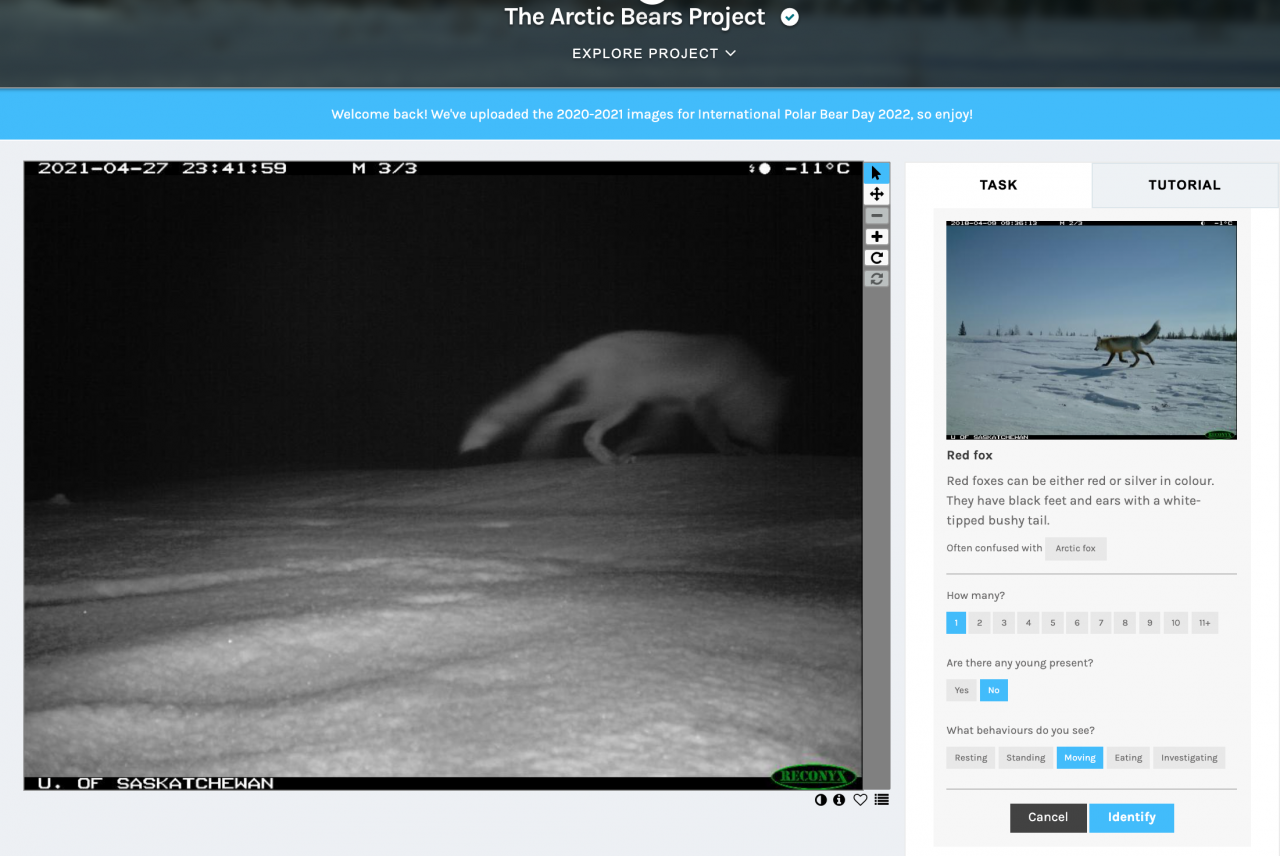Pick 7 as the animal count
Screen dimensions: 1280x856
(1101, 623)
